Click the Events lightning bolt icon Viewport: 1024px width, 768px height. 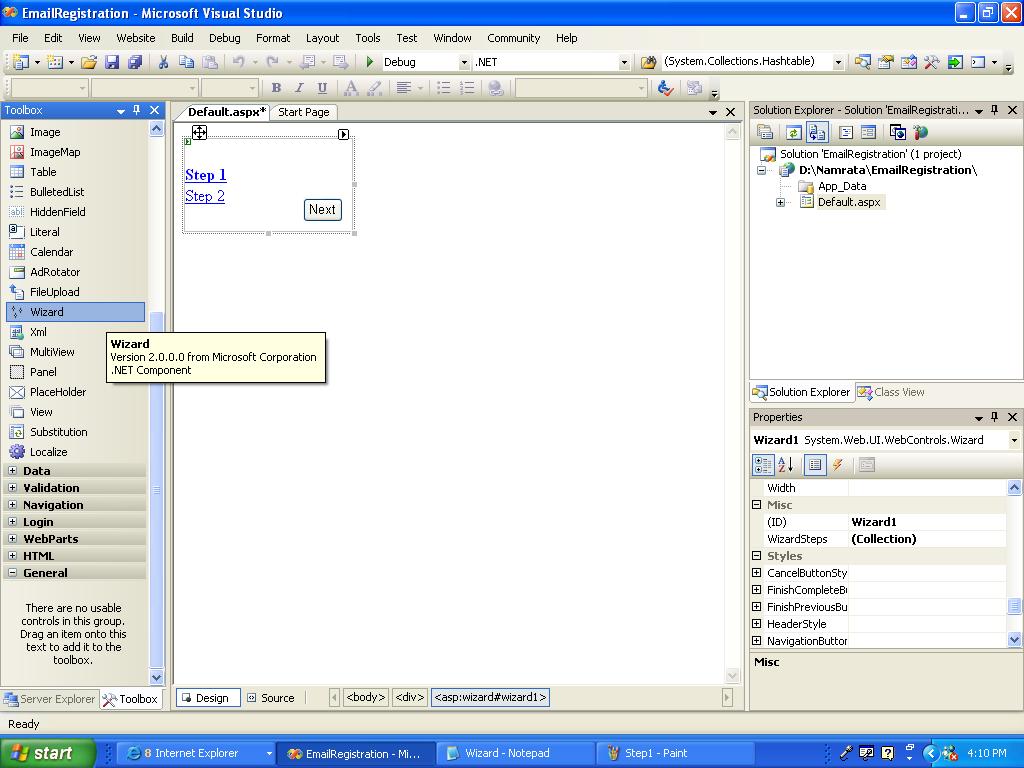838,465
